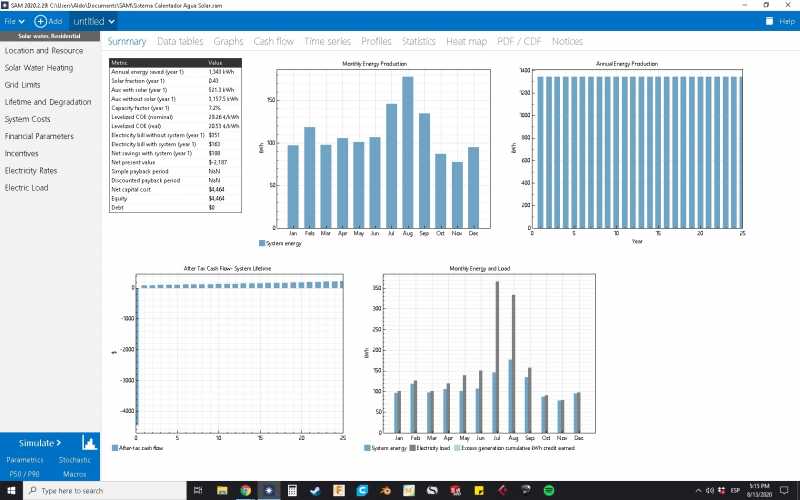Open the Parametrics simulation option
This screenshot has width=800, height=500.
coord(25,460)
